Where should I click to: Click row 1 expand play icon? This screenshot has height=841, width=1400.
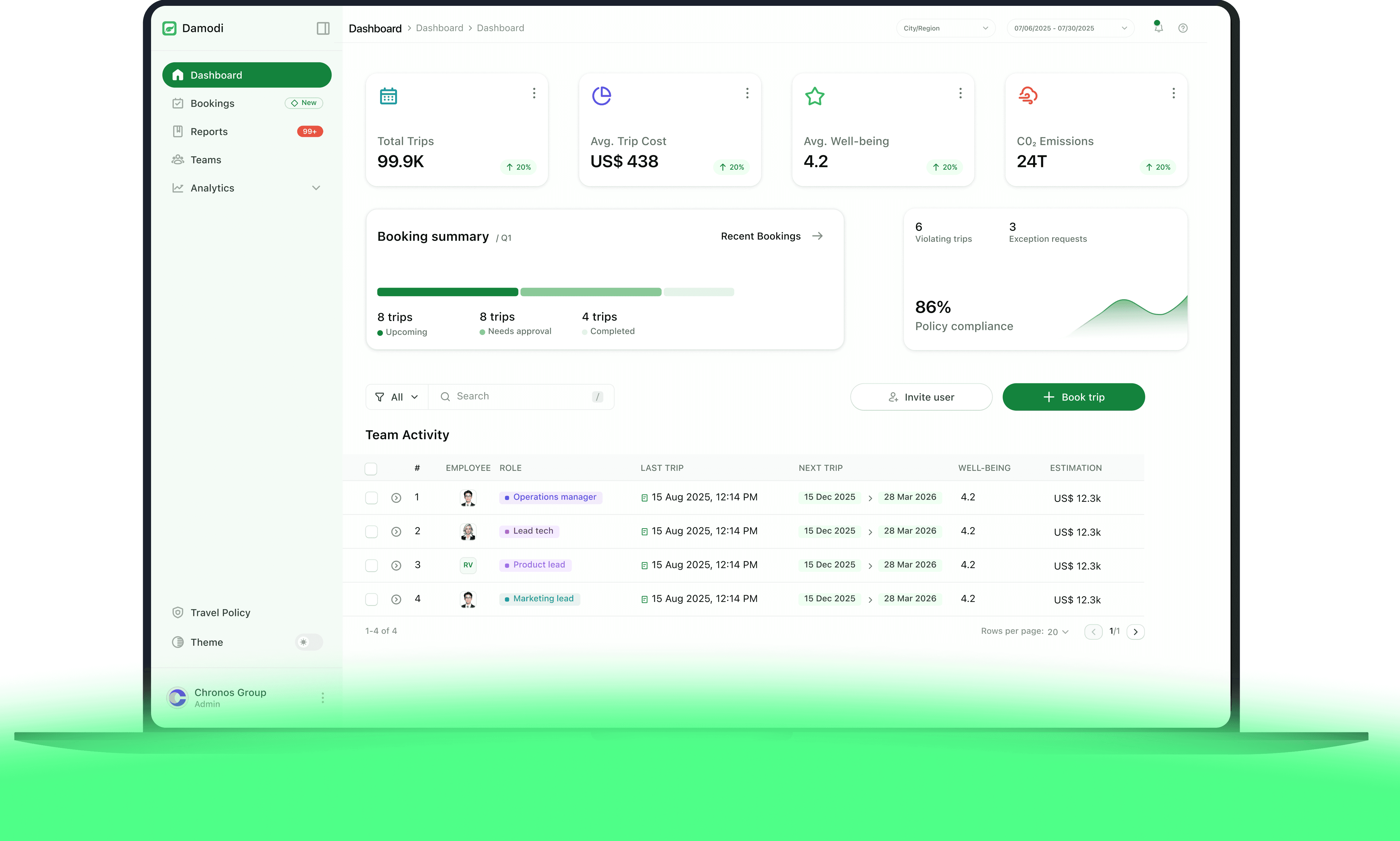(396, 498)
